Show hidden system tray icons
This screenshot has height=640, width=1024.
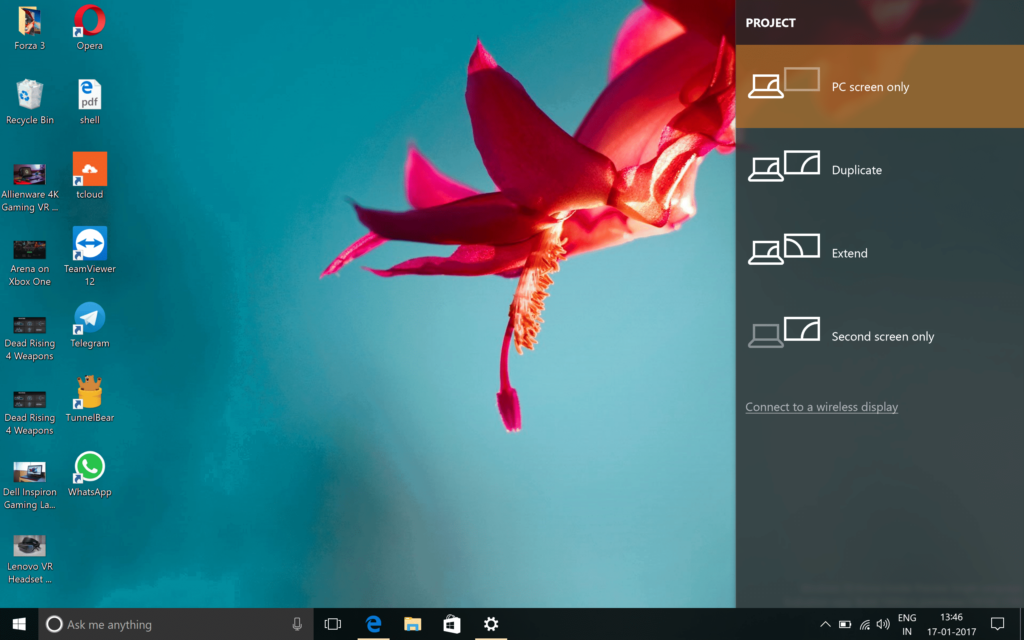pos(825,624)
